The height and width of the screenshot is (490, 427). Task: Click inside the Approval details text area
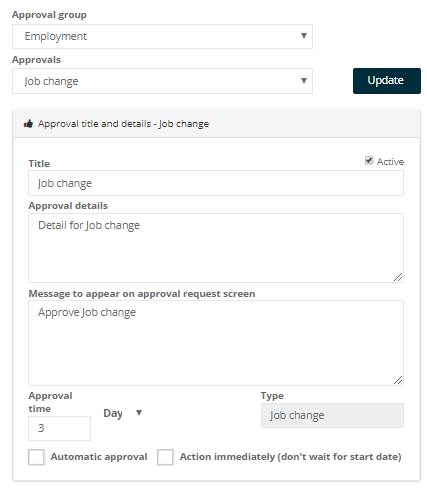[x=216, y=248]
